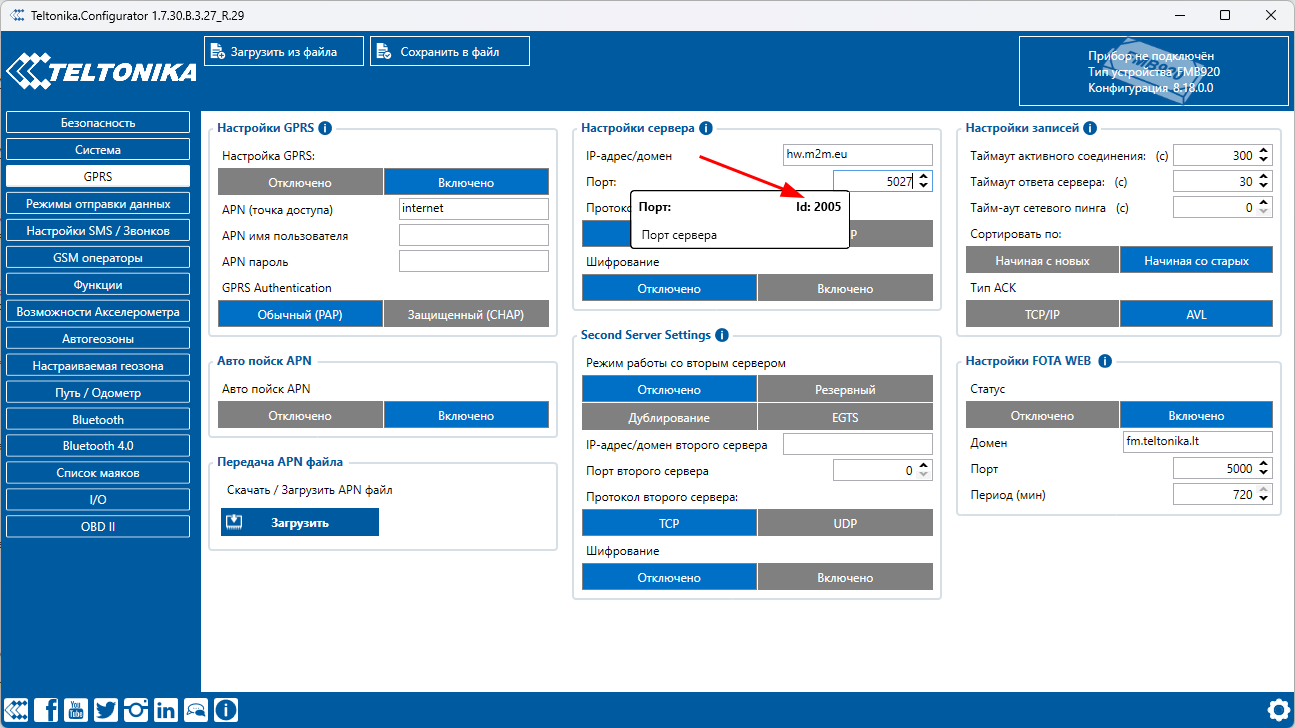
Task: Increase Таймаут активного соединения value
Action: (1264, 151)
